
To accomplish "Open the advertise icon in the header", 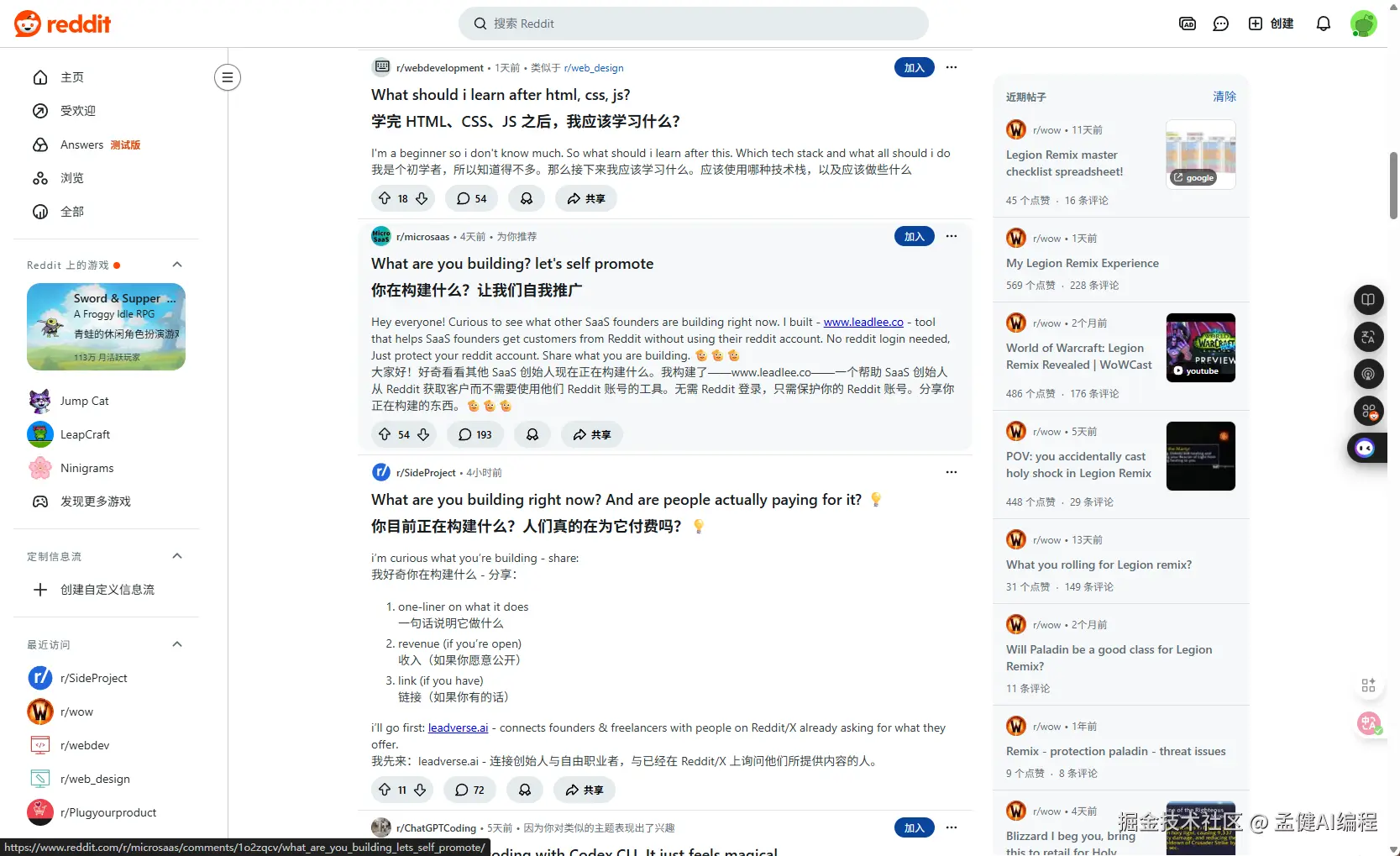I will point(1188,24).
